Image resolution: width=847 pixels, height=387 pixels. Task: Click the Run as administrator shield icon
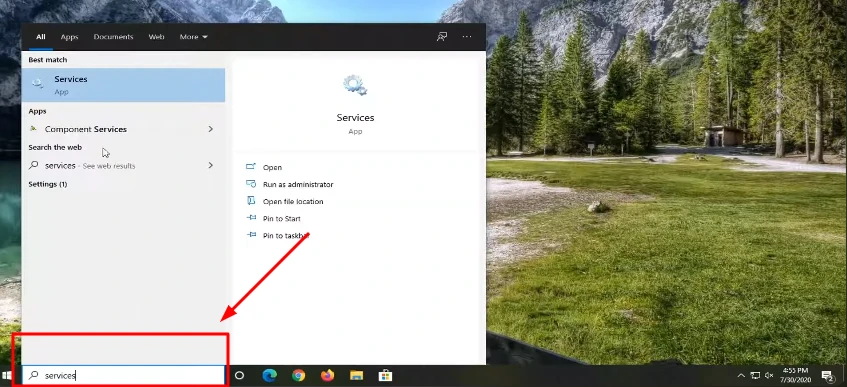(251, 184)
